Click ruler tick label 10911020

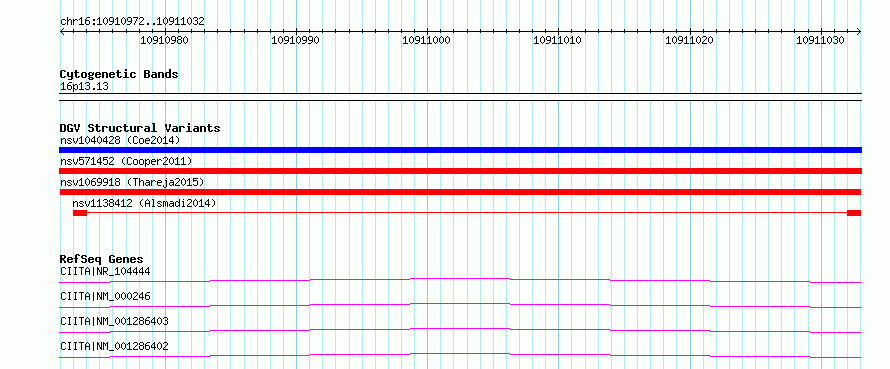(690, 40)
